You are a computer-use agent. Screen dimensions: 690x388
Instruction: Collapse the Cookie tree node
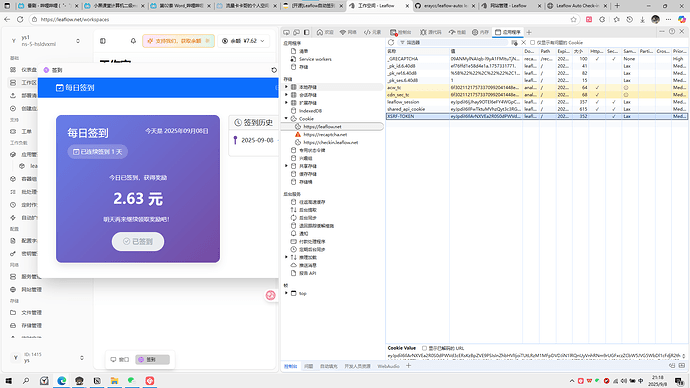(x=286, y=119)
